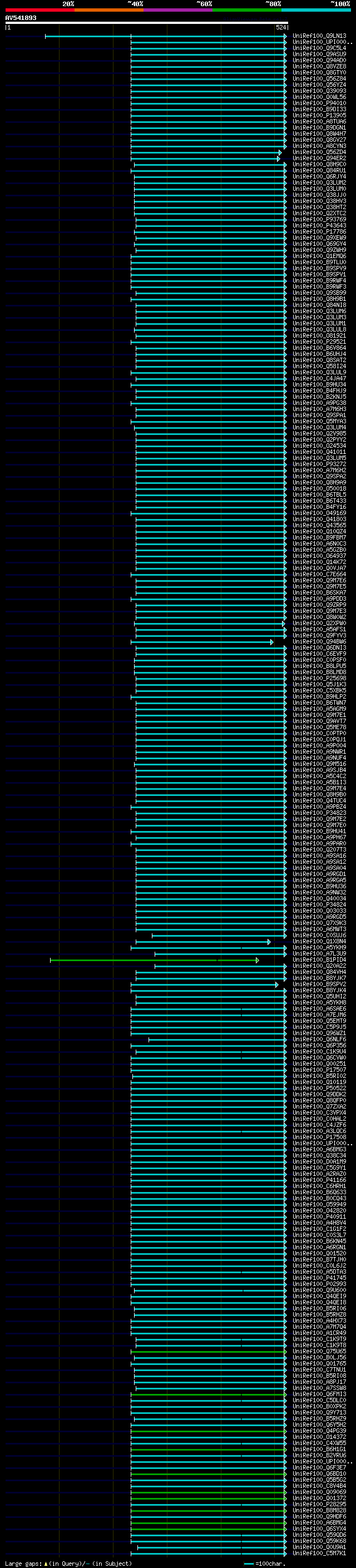The image size is (356, 1568).
Task: Click the UniRef100_P41166 entry
Action: click(319, 1180)
